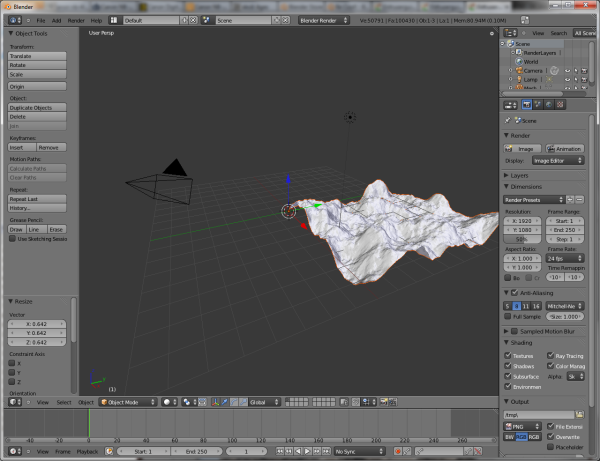Click the Scene pin icon in properties

pos(508,120)
